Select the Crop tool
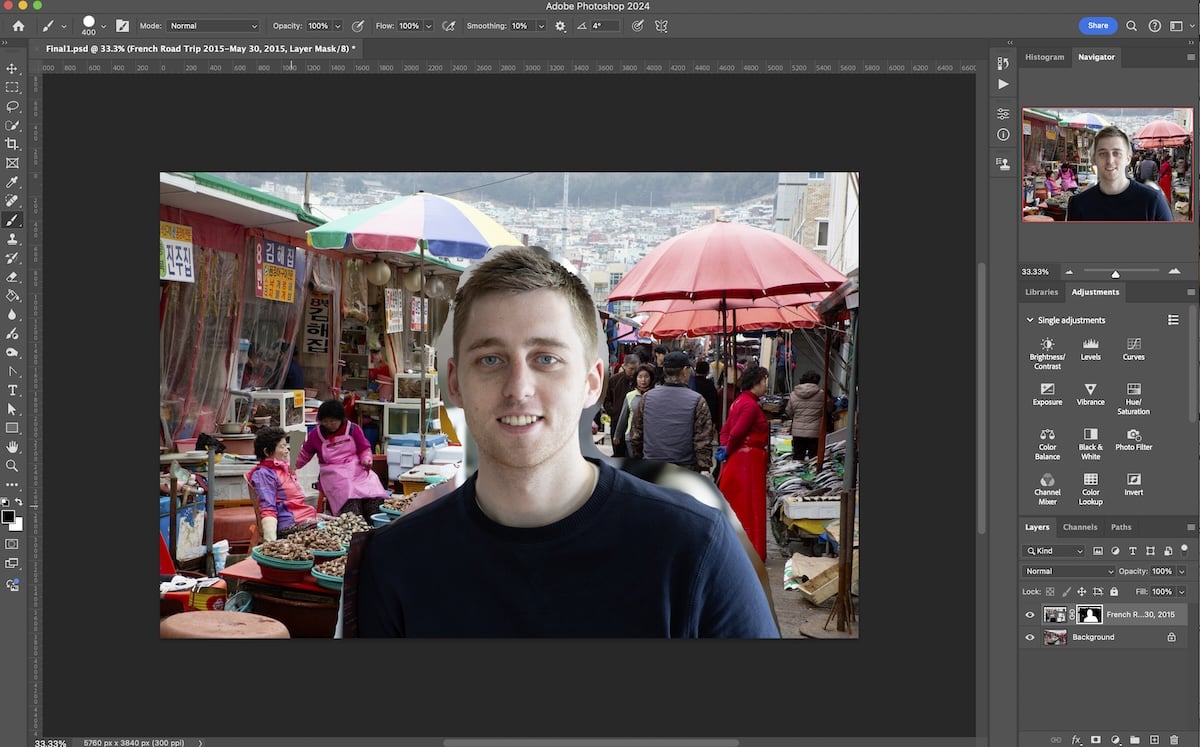The height and width of the screenshot is (747, 1200). pos(13,143)
